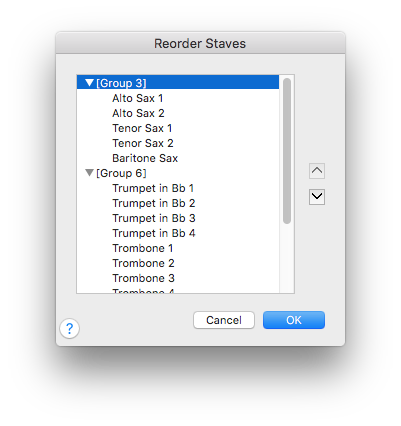Open the help question mark button
Image resolution: width=401 pixels, height=426 pixels.
69,329
